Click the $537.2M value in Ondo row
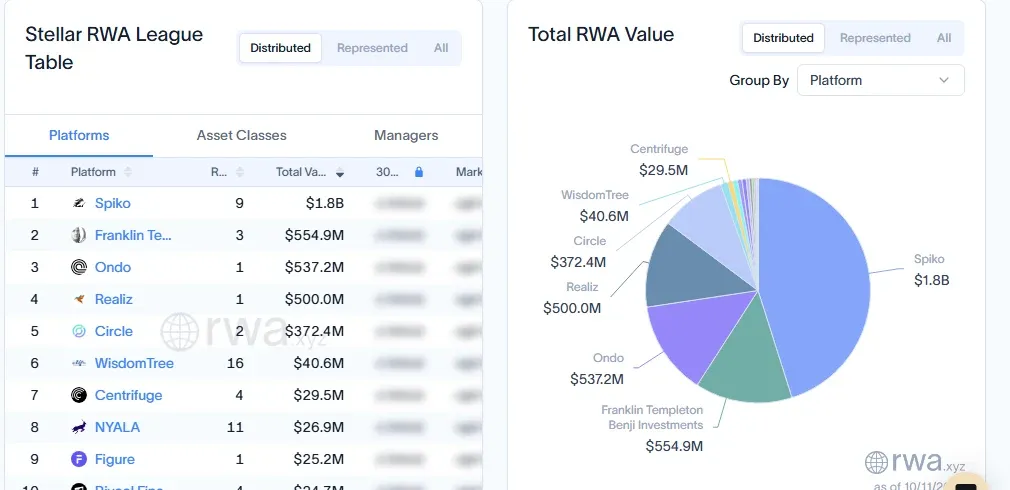The image size is (1010, 490). 314,267
